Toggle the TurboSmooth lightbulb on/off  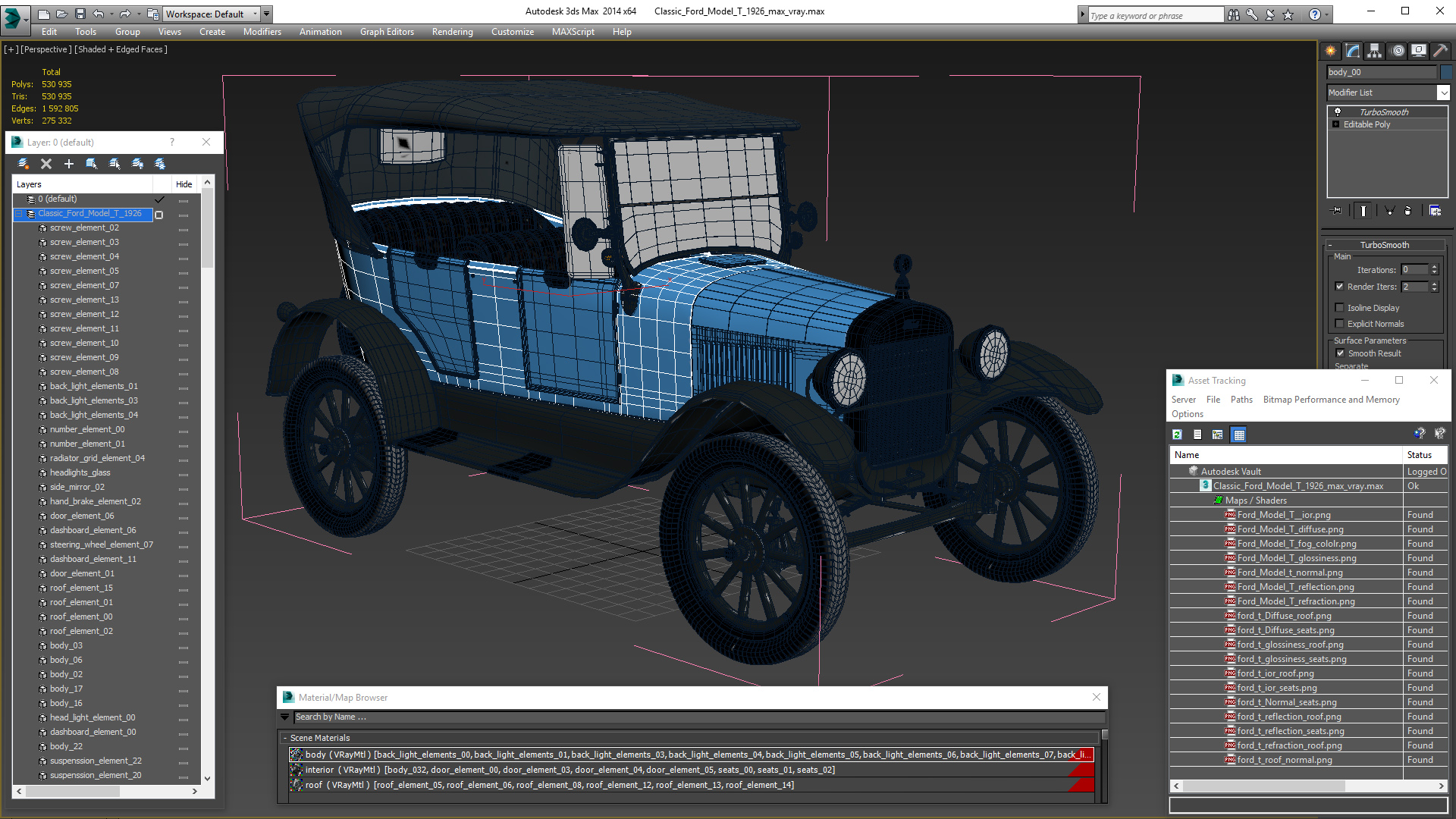pyautogui.click(x=1338, y=111)
